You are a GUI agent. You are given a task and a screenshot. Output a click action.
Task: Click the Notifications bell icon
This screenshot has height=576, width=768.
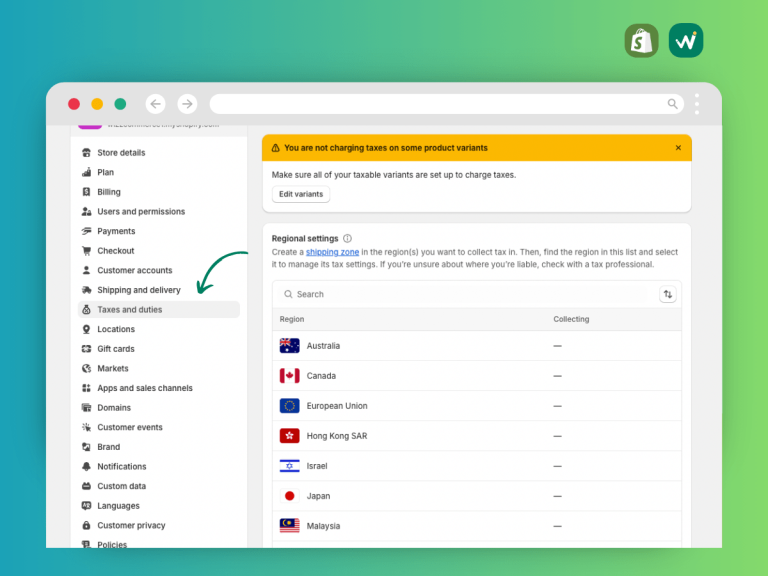86,466
